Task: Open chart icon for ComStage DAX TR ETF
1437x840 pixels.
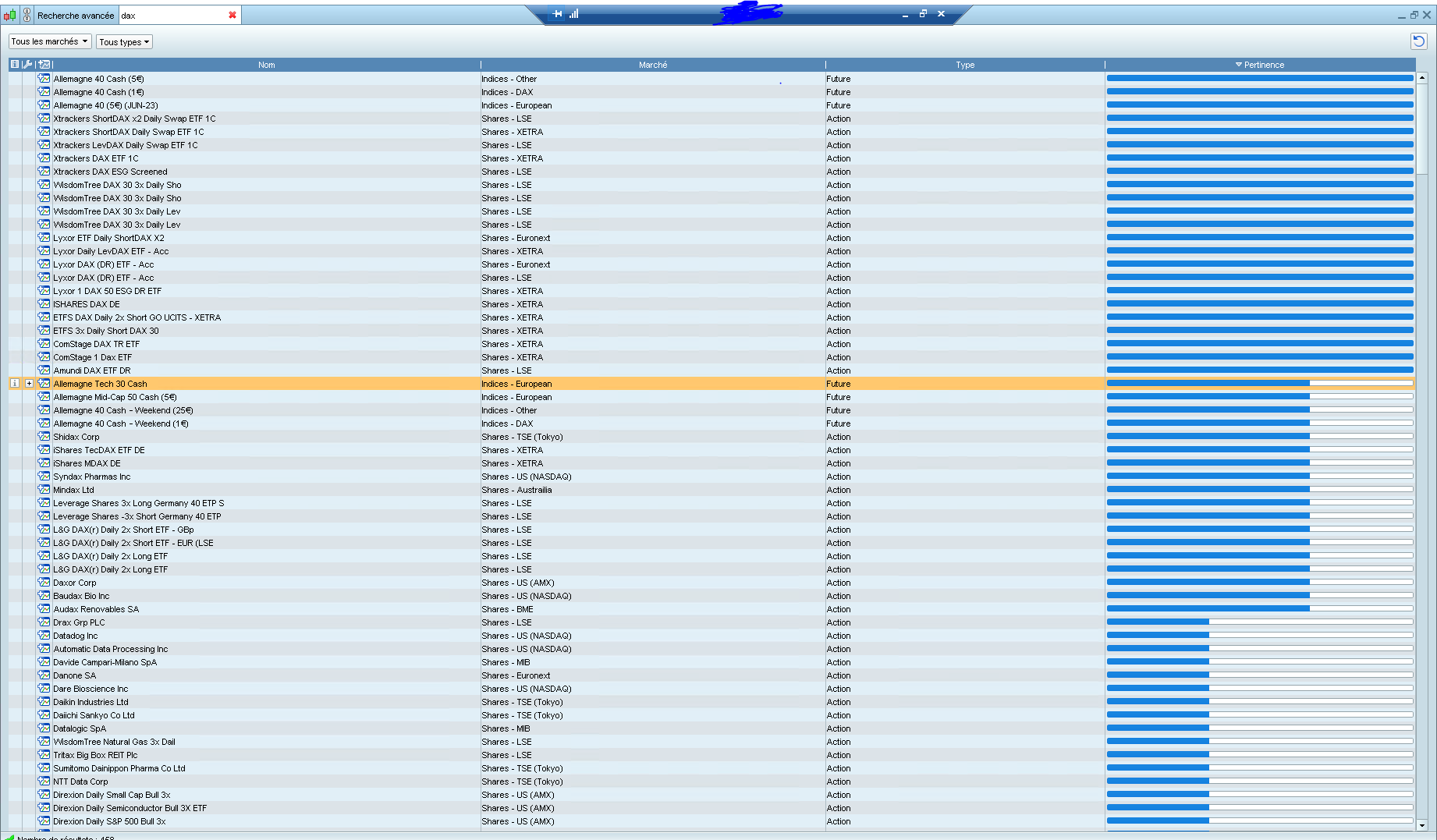Action: tap(44, 344)
